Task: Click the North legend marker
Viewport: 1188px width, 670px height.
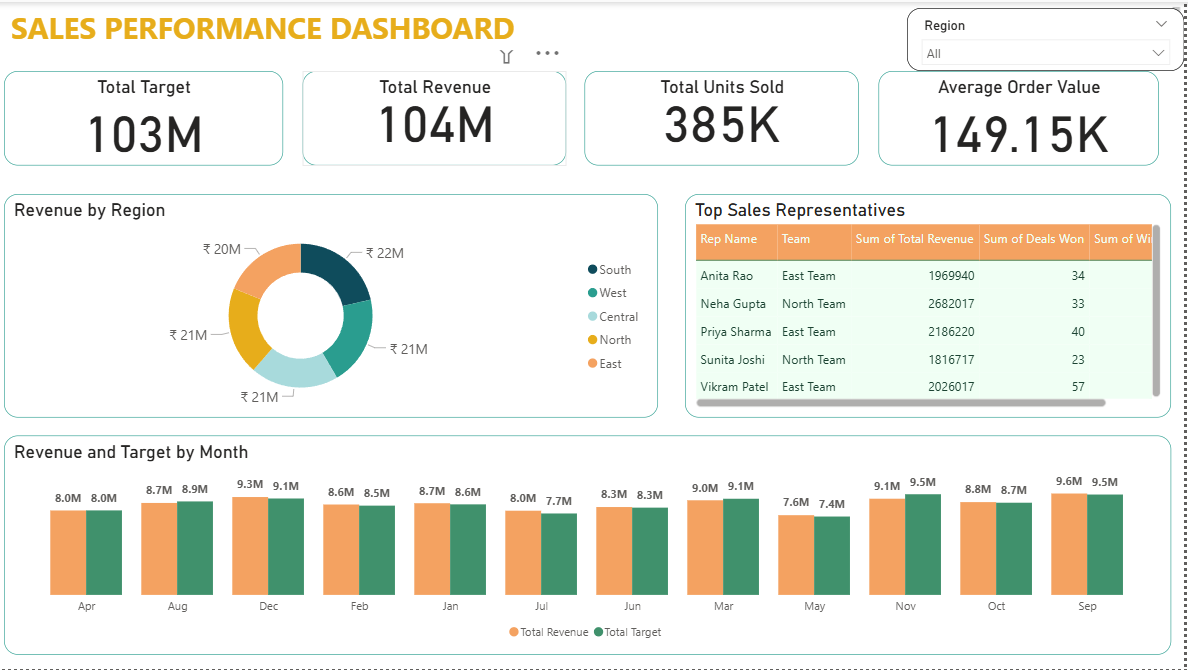Action: click(593, 340)
